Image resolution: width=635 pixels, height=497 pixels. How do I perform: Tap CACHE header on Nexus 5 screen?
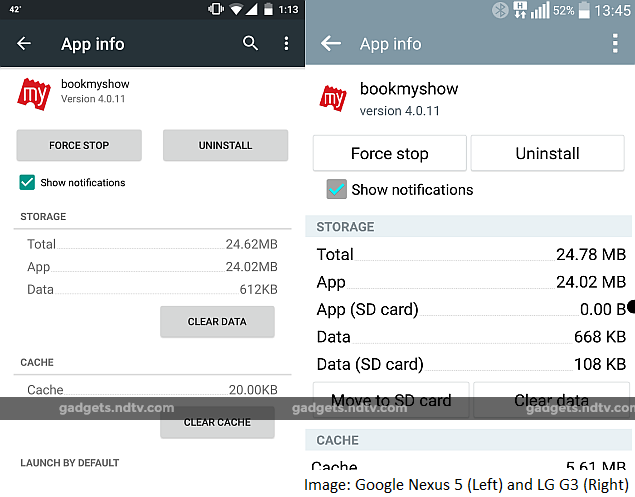click(x=37, y=363)
